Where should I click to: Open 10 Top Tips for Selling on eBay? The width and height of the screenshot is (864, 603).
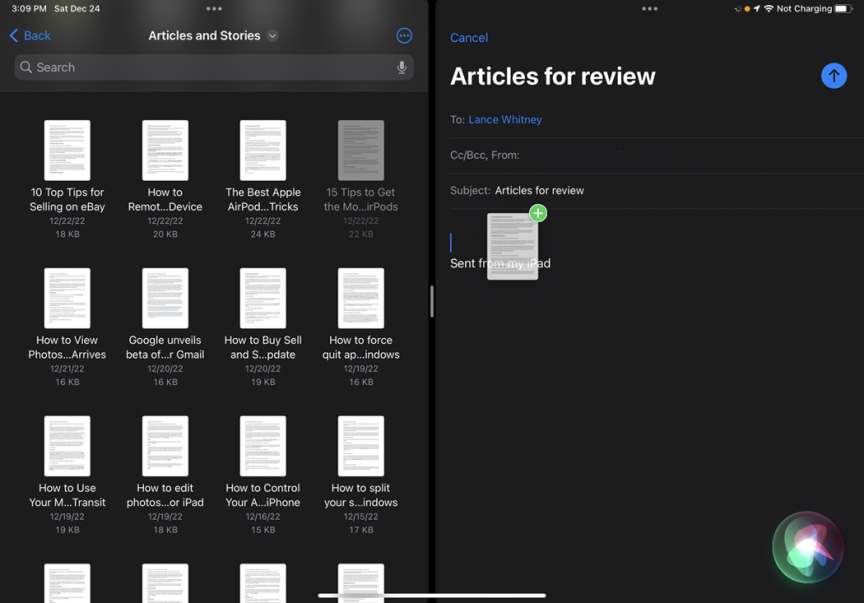(67, 151)
